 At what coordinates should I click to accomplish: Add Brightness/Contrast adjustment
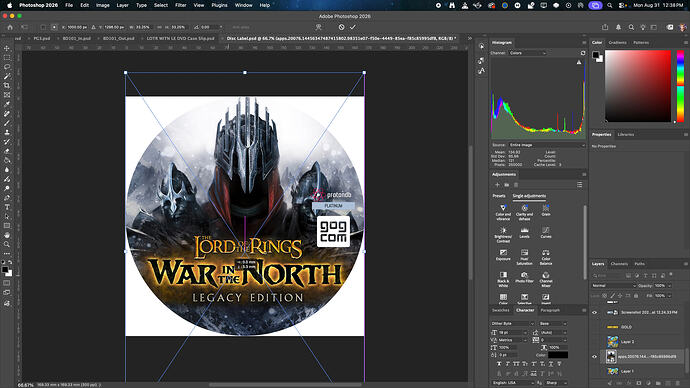point(503,235)
